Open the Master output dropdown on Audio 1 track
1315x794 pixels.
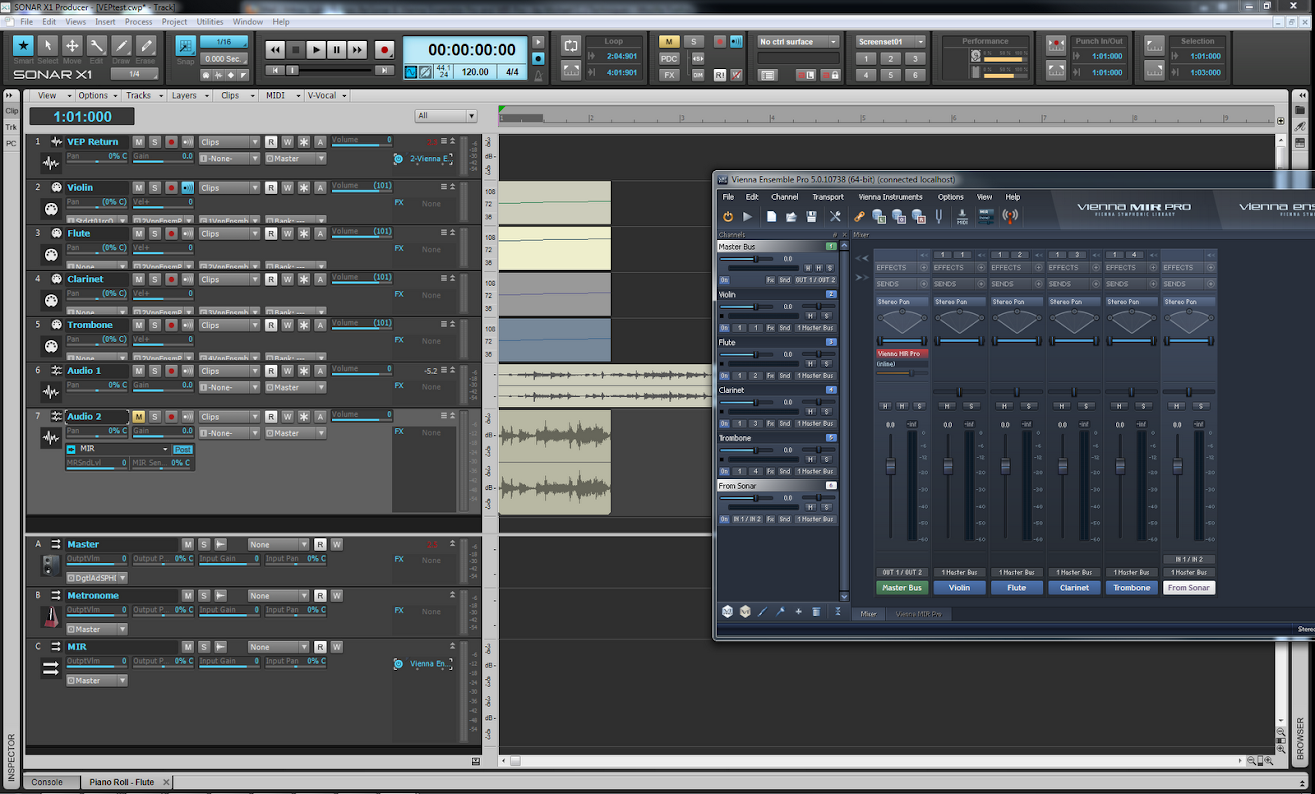tap(295, 387)
